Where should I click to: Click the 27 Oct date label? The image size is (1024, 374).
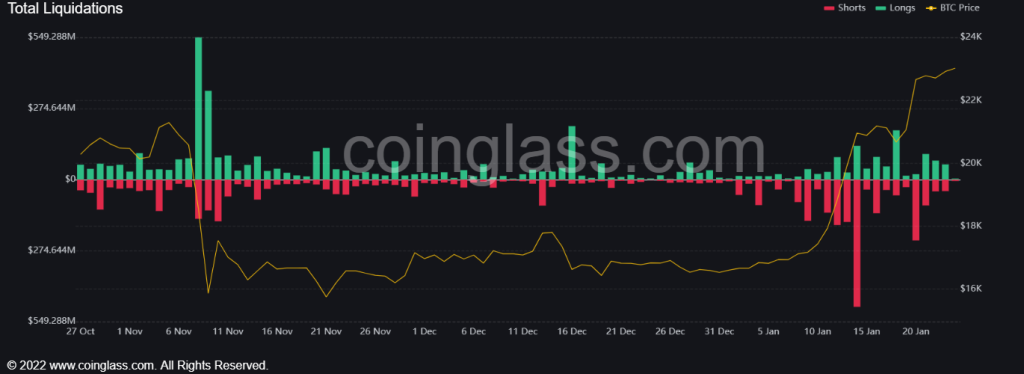[80, 332]
